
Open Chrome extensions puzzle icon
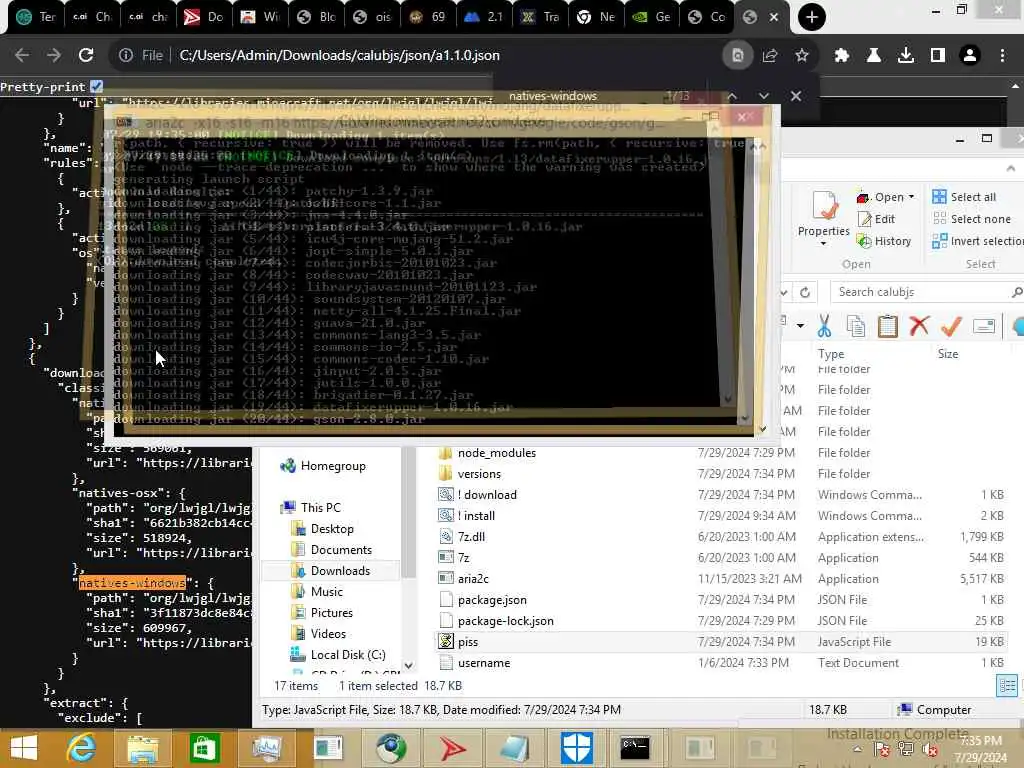(842, 56)
